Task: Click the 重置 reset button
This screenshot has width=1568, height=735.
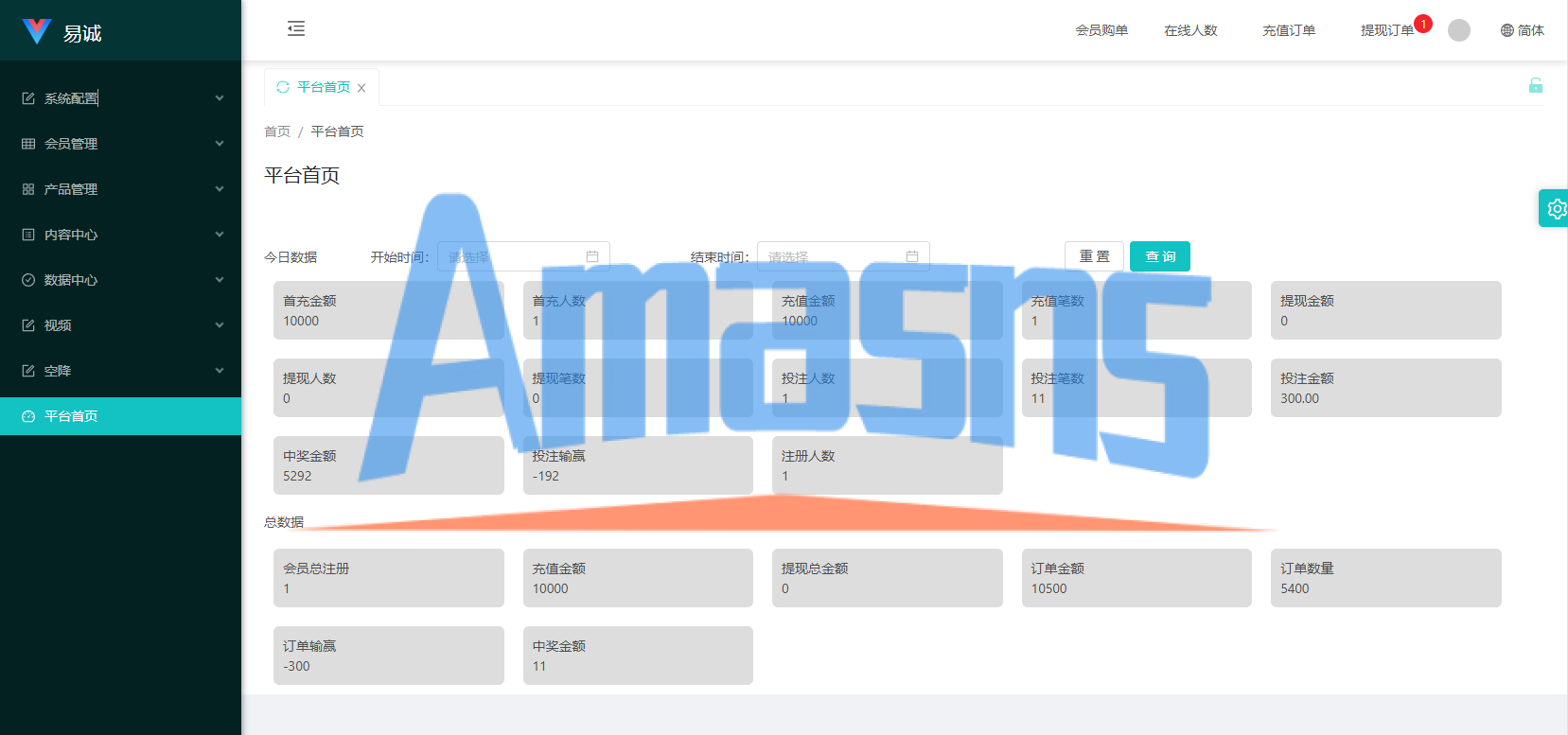Action: 1094,256
